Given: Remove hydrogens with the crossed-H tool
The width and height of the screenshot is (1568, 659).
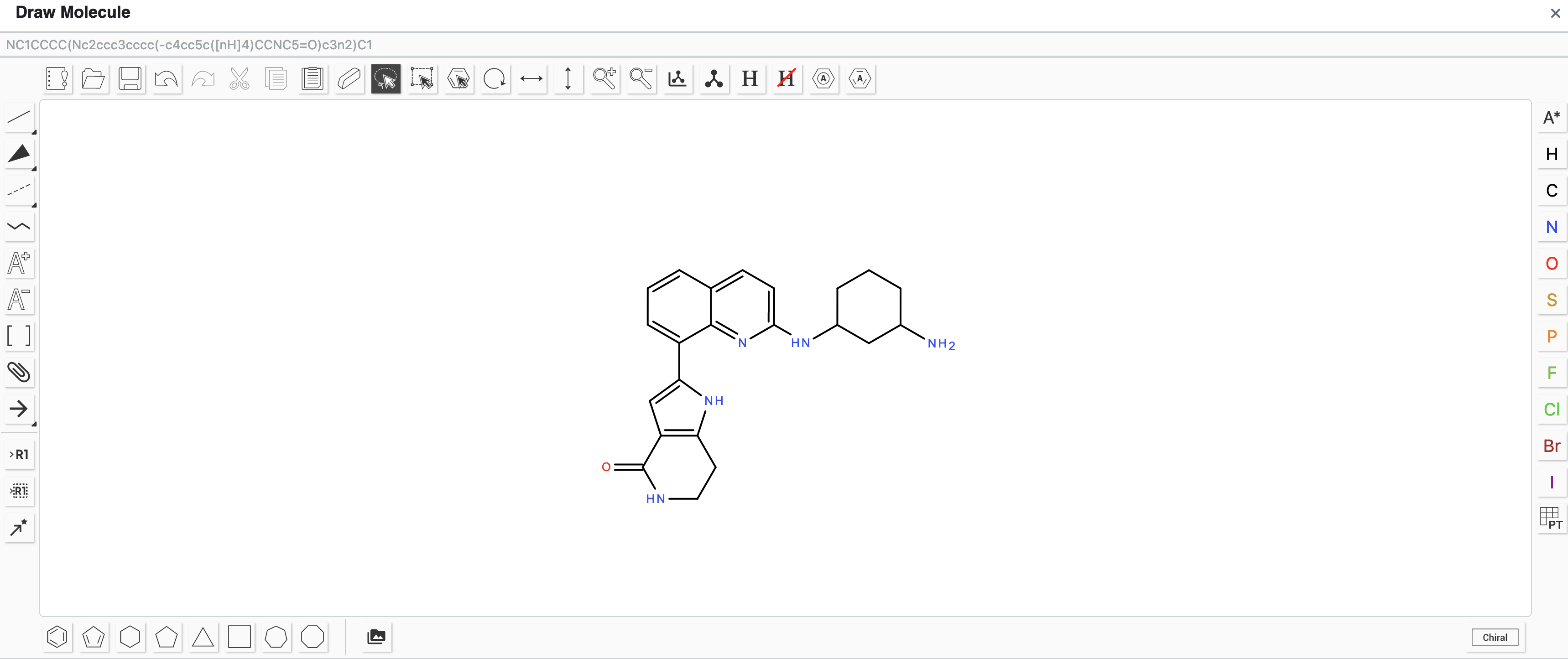Looking at the screenshot, I should point(787,78).
